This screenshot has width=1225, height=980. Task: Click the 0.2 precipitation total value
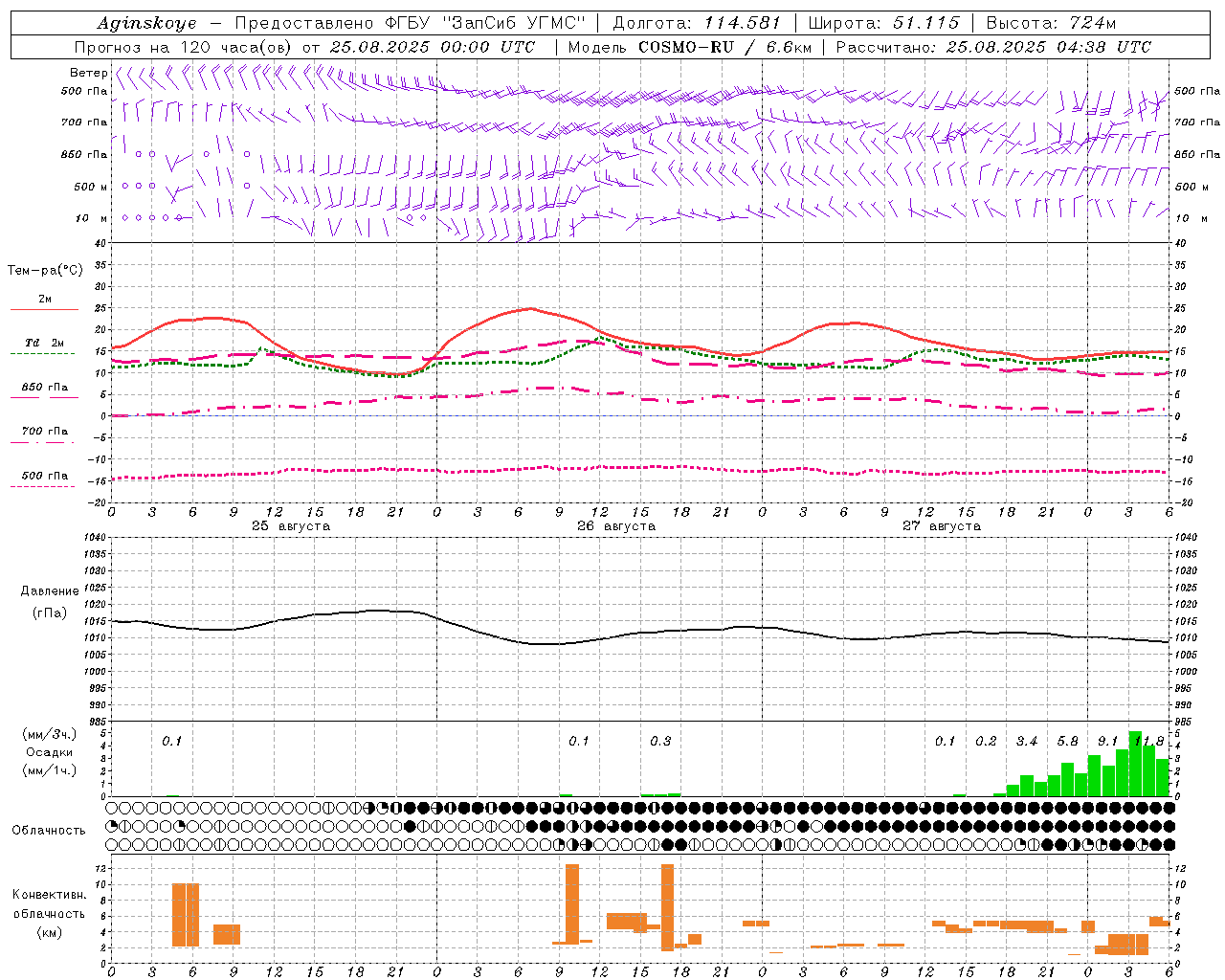click(986, 742)
